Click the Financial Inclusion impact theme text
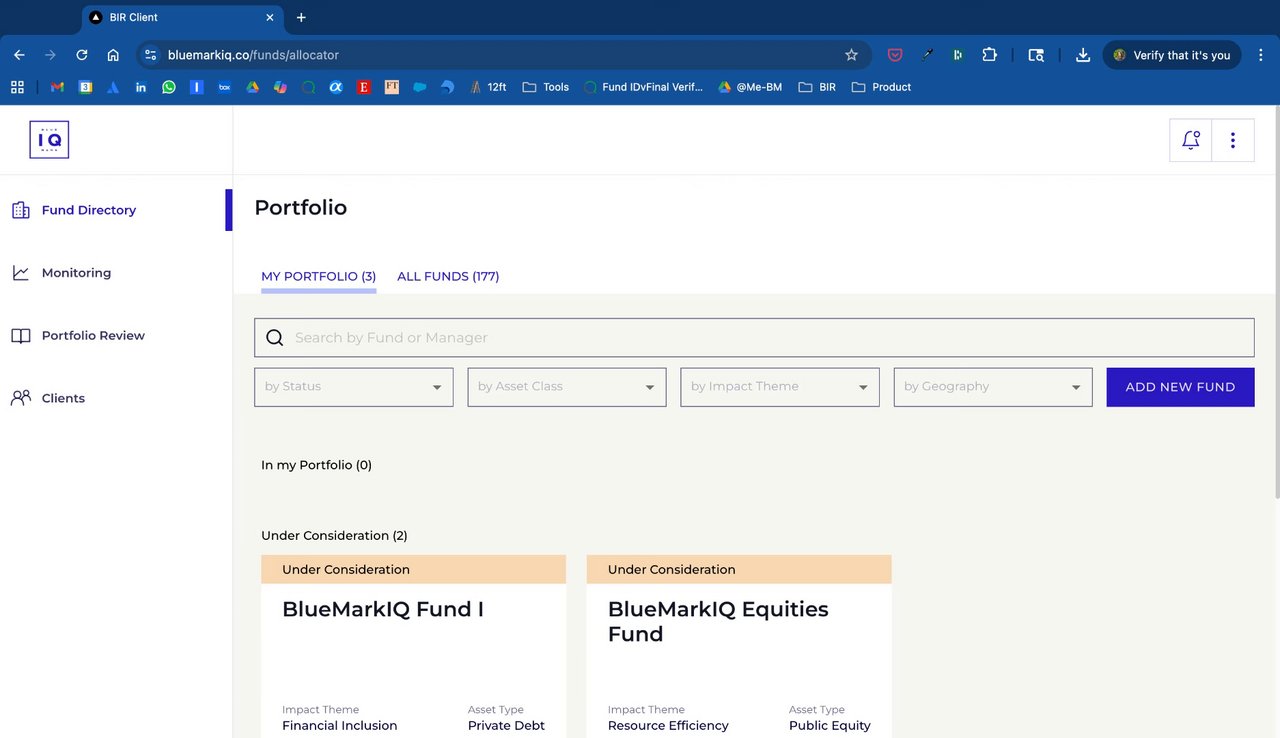Screen dimensions: 1280x738 point(339,726)
